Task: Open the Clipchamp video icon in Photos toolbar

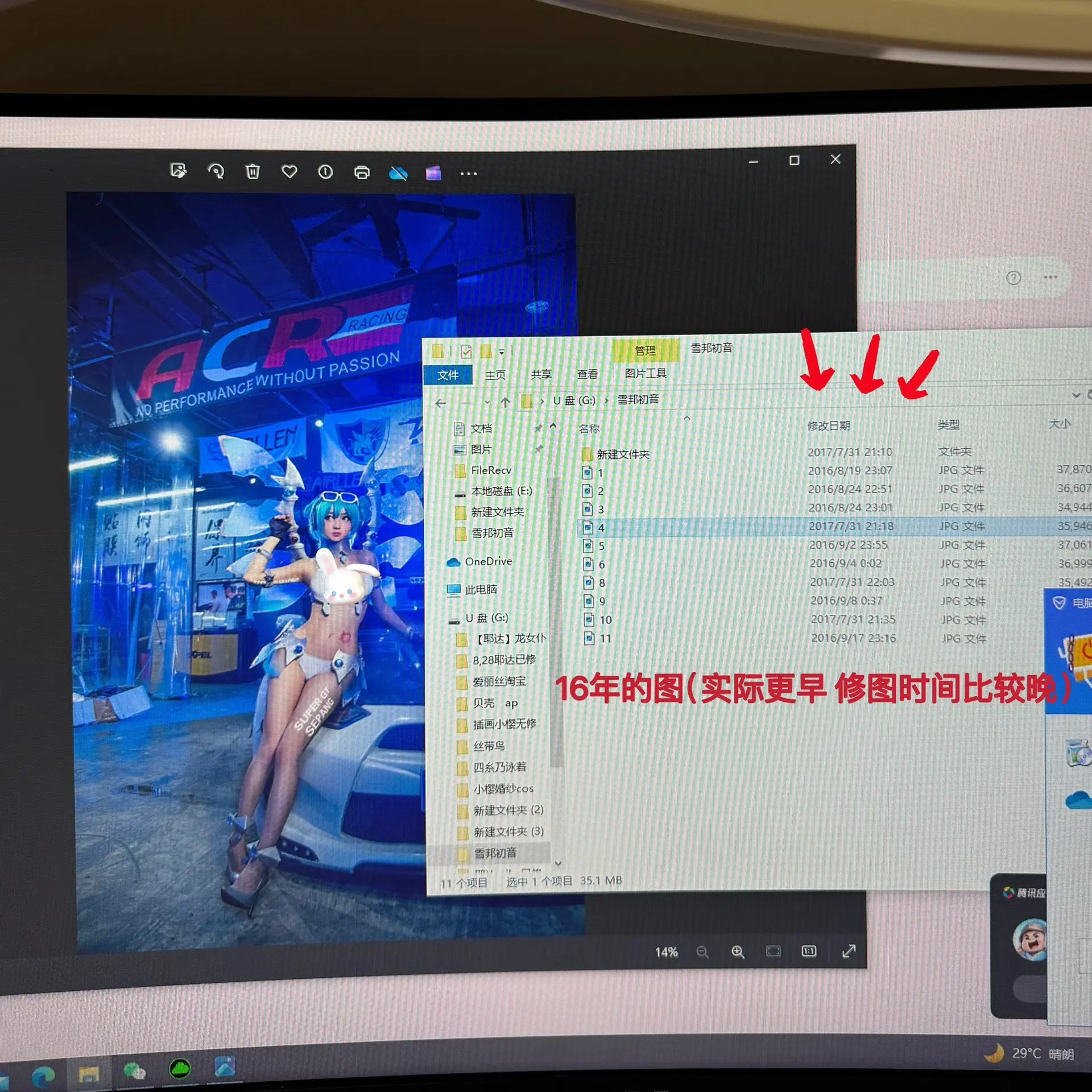Action: (x=433, y=173)
